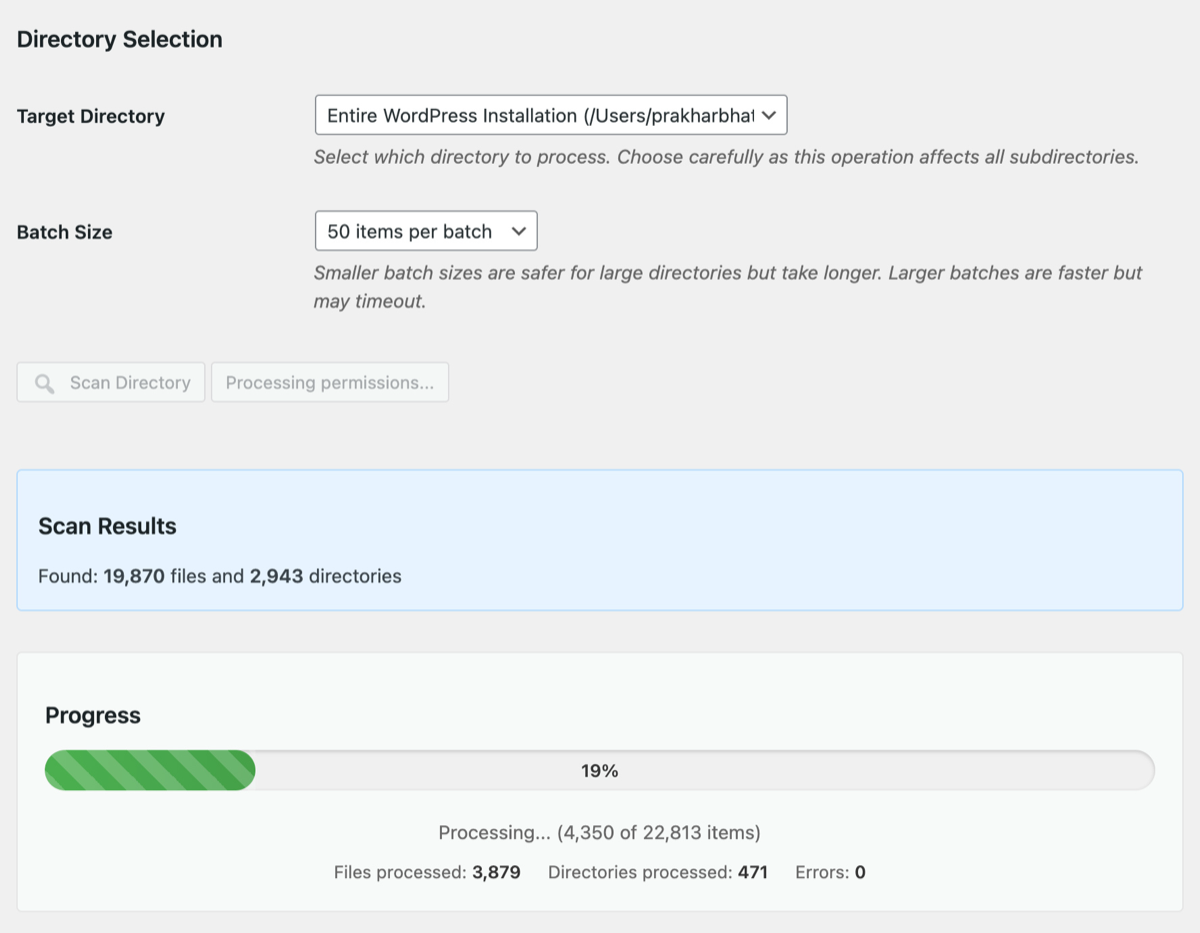Click the Target Directory field label
Screen dimensions: 1200x933
click(x=91, y=116)
